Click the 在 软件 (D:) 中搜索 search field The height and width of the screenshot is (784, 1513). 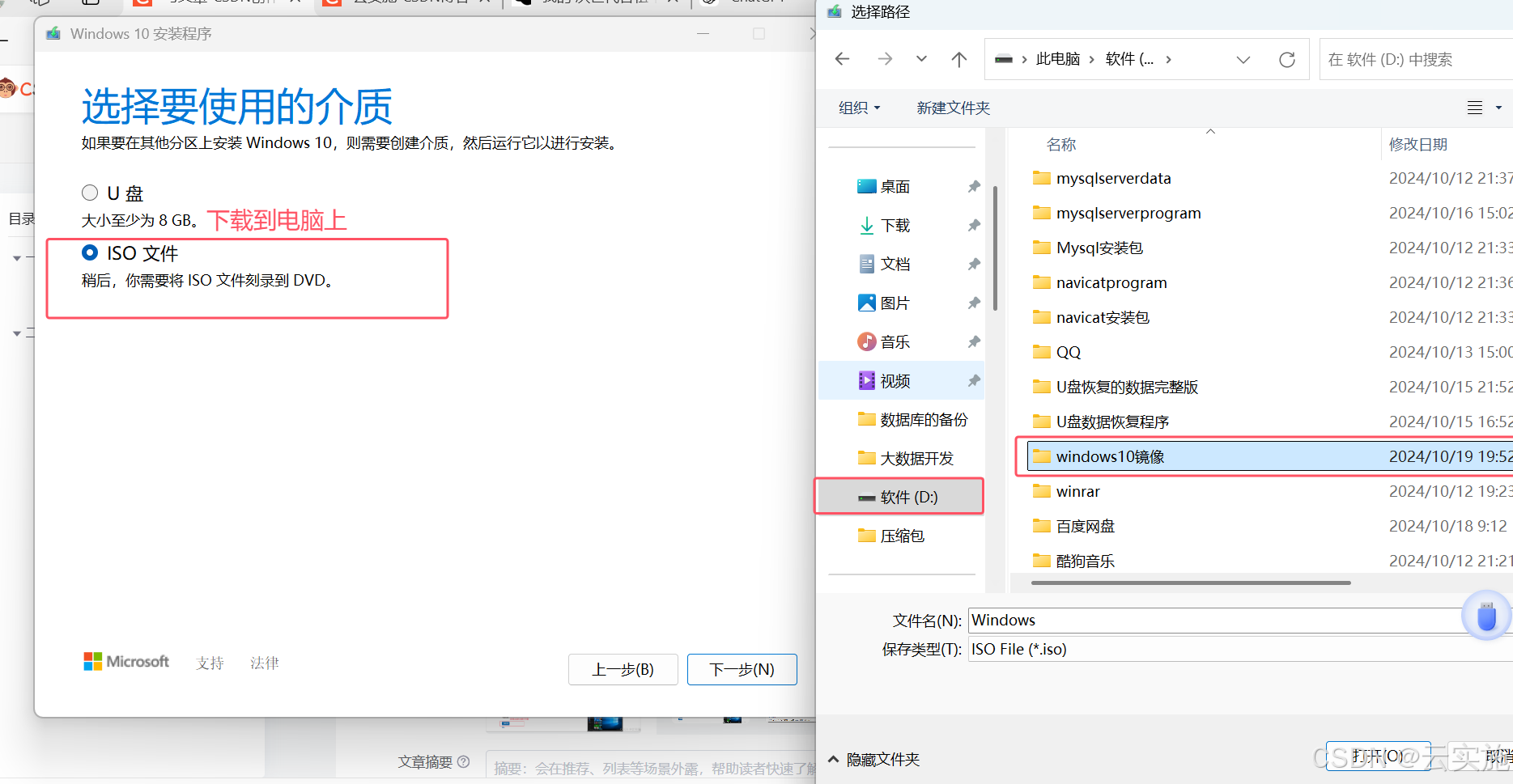pyautogui.click(x=1417, y=59)
